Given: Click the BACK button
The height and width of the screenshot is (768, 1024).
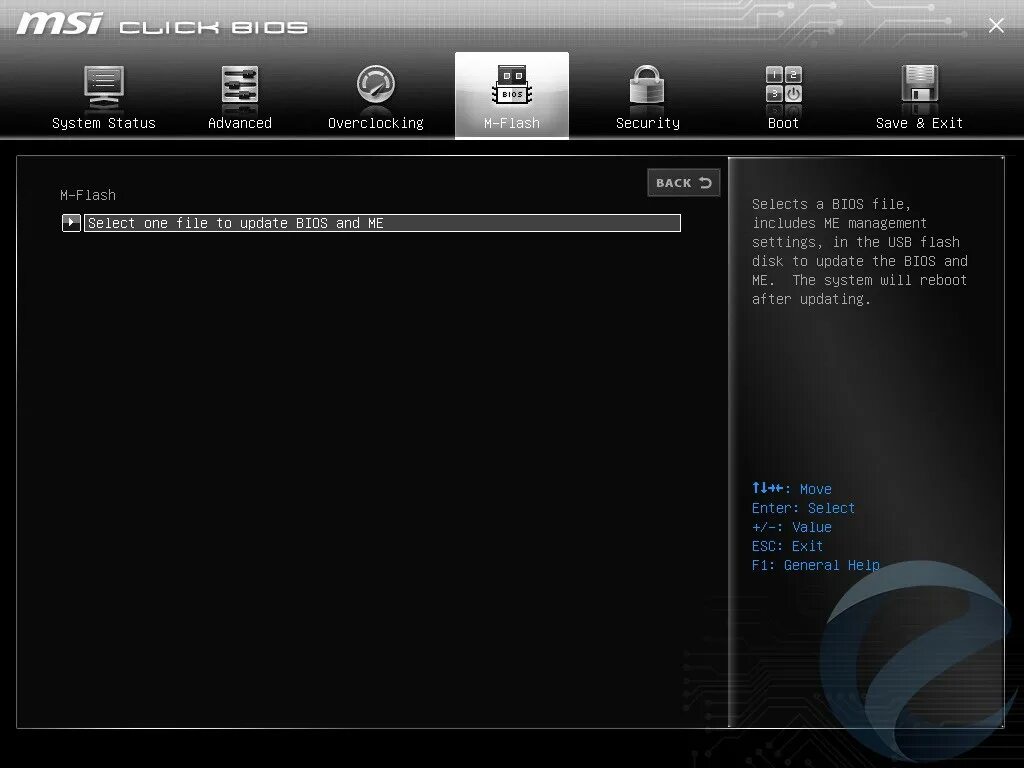Looking at the screenshot, I should pyautogui.click(x=684, y=183).
